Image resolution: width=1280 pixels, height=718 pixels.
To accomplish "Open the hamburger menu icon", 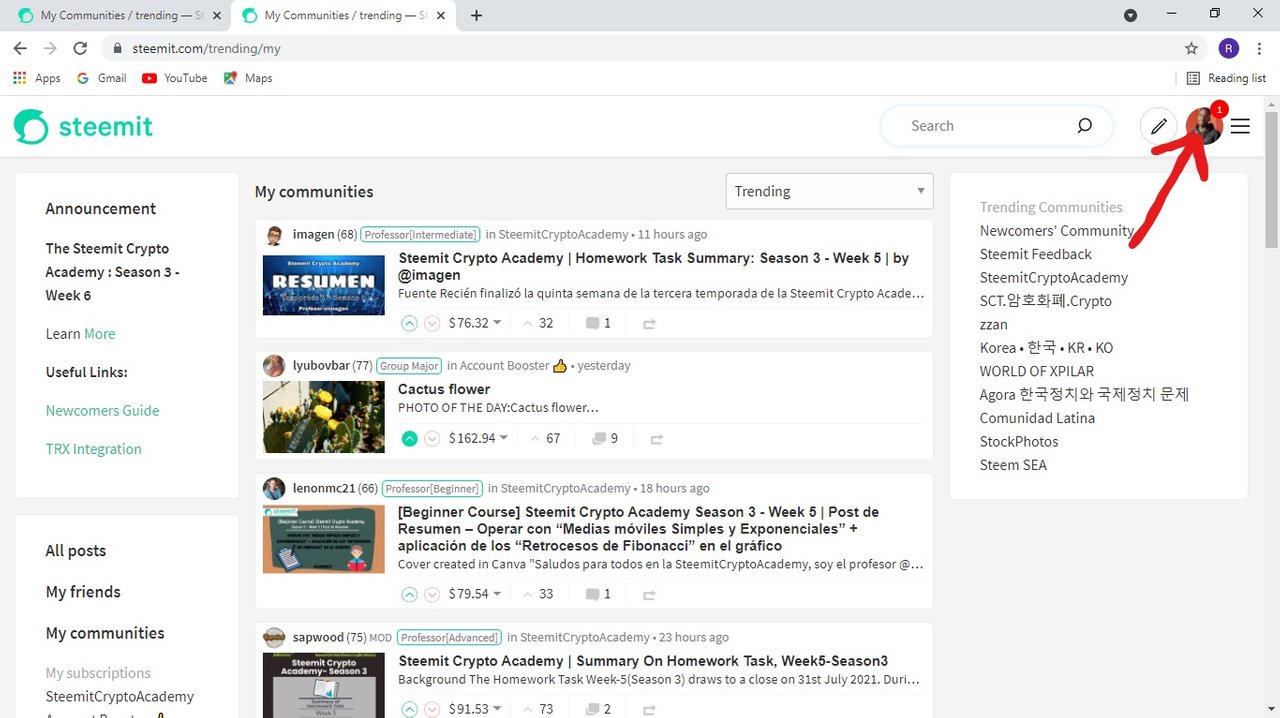I will pyautogui.click(x=1240, y=126).
